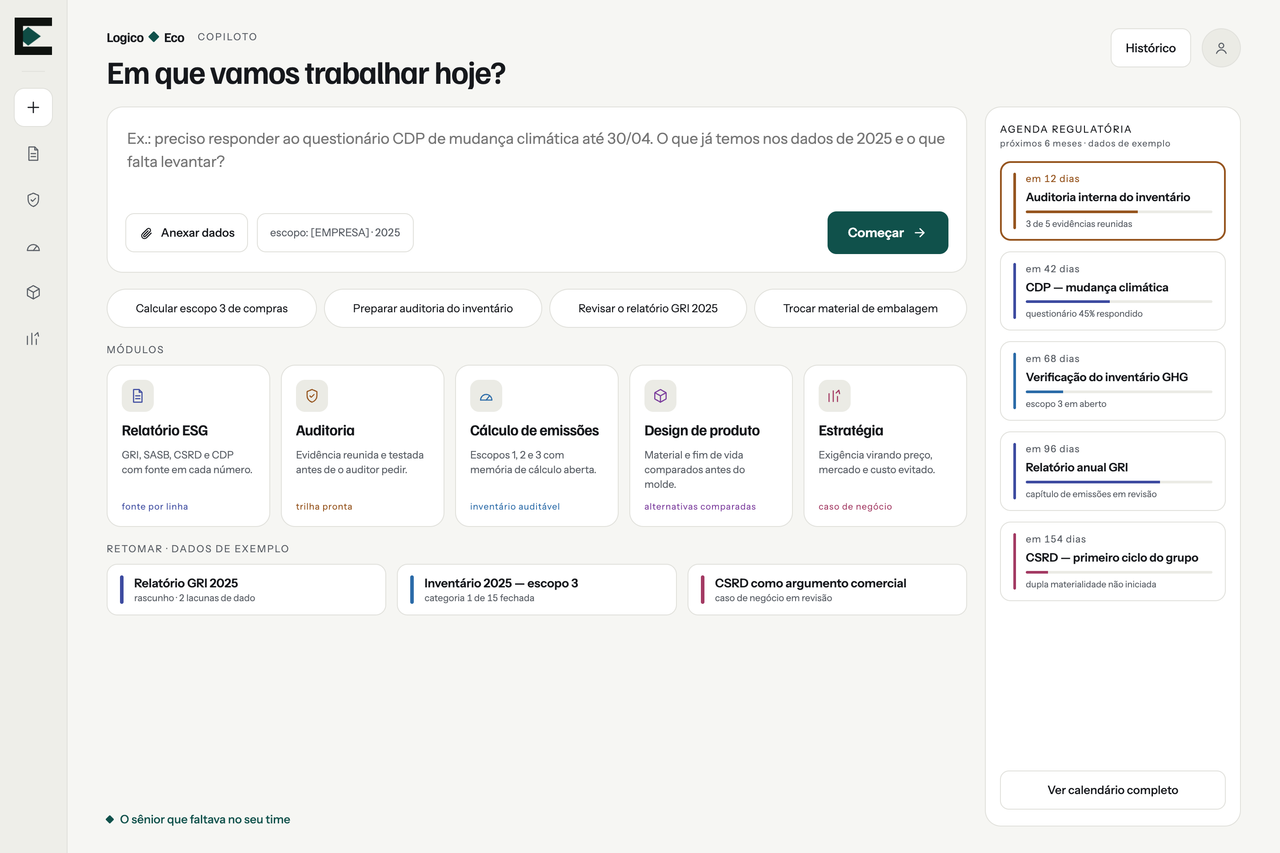Viewport: 1280px width, 853px height.
Task: Click the Auditoria module shield icon
Action: tap(312, 396)
